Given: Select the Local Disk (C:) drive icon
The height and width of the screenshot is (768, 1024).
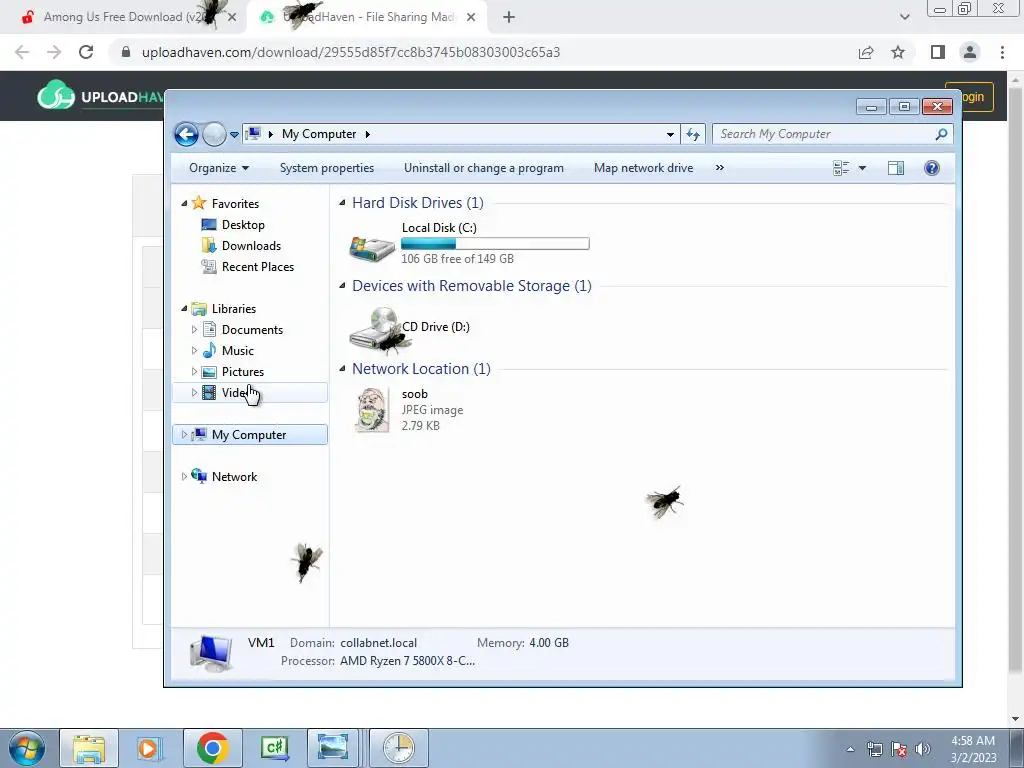Looking at the screenshot, I should 372,248.
